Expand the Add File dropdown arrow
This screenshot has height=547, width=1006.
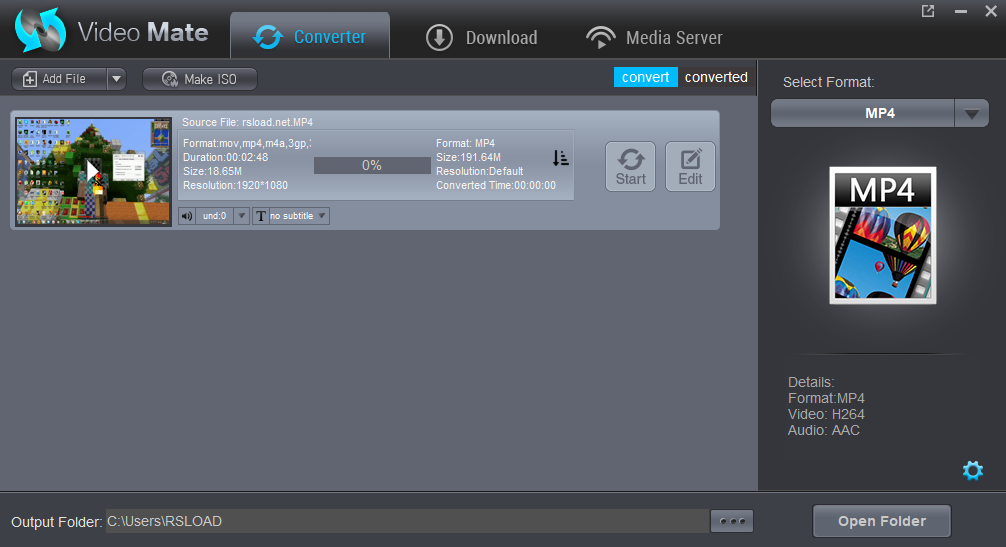pyautogui.click(x=116, y=79)
